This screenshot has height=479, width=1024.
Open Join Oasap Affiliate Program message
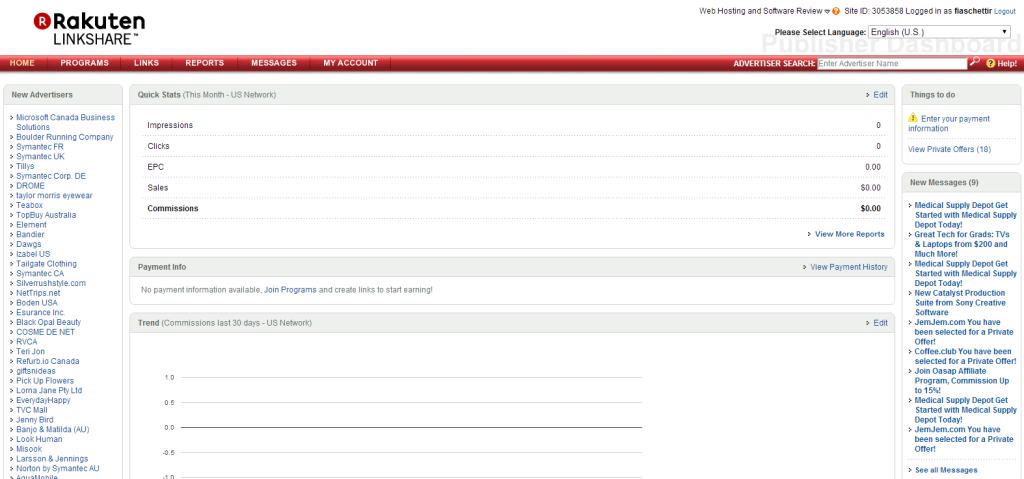pyautogui.click(x=963, y=380)
